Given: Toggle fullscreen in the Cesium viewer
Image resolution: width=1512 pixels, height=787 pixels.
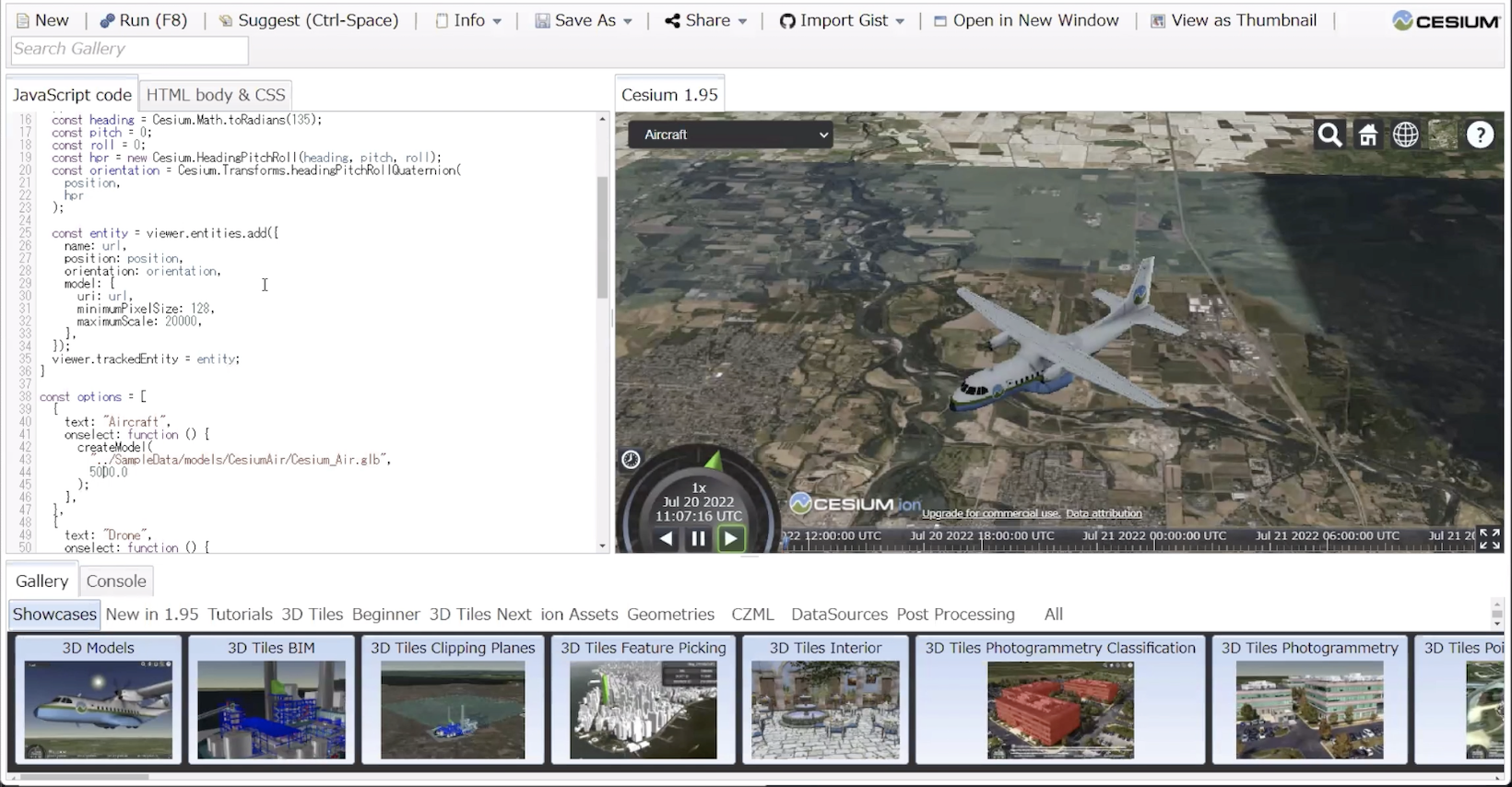Looking at the screenshot, I should (1489, 539).
